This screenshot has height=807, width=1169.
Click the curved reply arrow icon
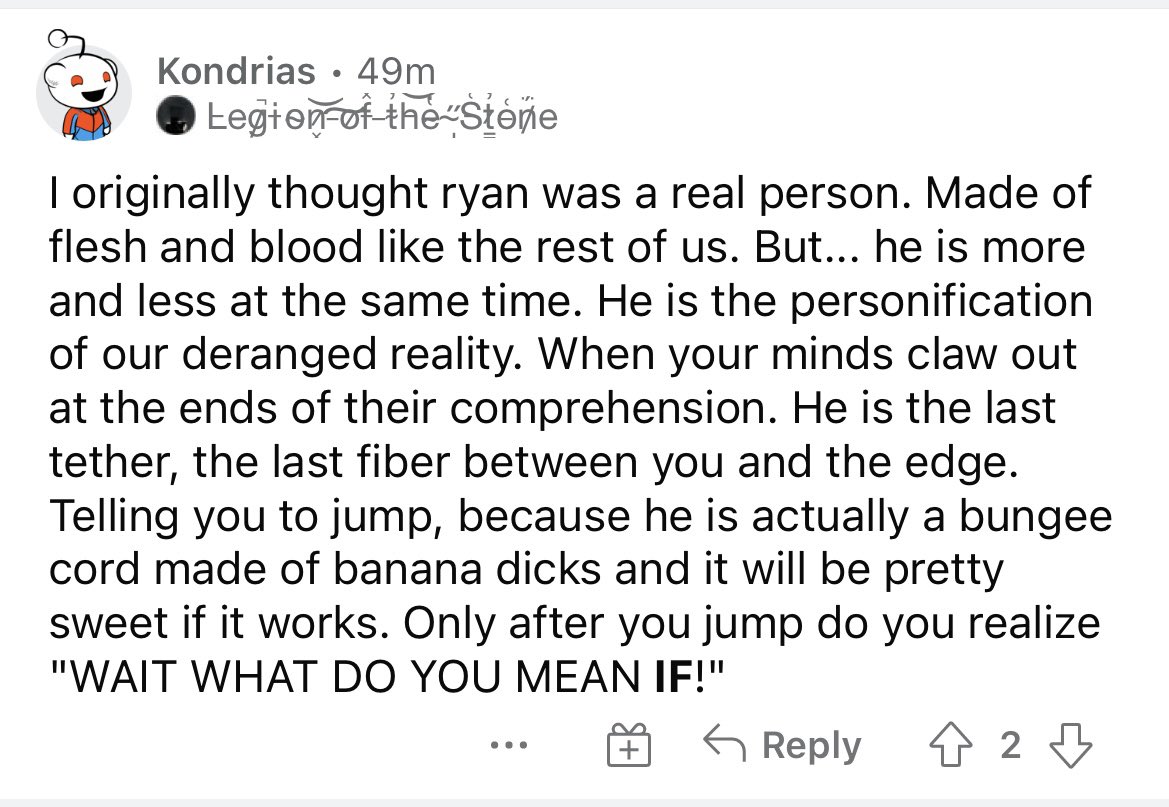point(725,742)
